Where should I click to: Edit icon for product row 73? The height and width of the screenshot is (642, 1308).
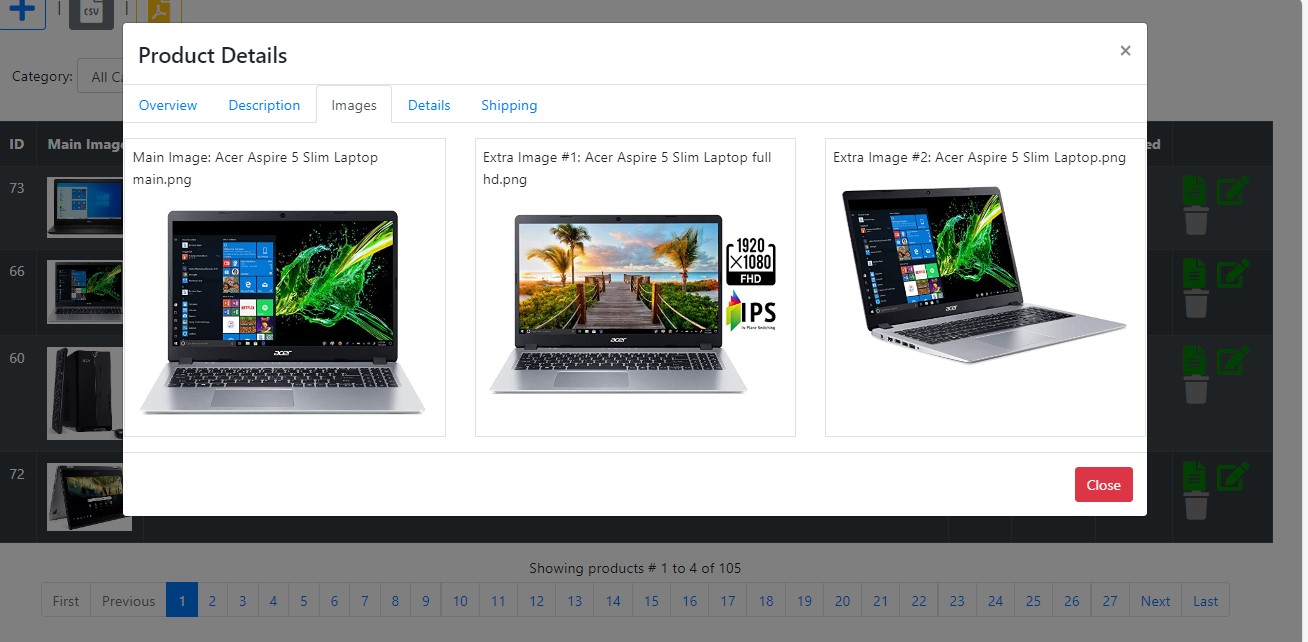click(x=1233, y=190)
